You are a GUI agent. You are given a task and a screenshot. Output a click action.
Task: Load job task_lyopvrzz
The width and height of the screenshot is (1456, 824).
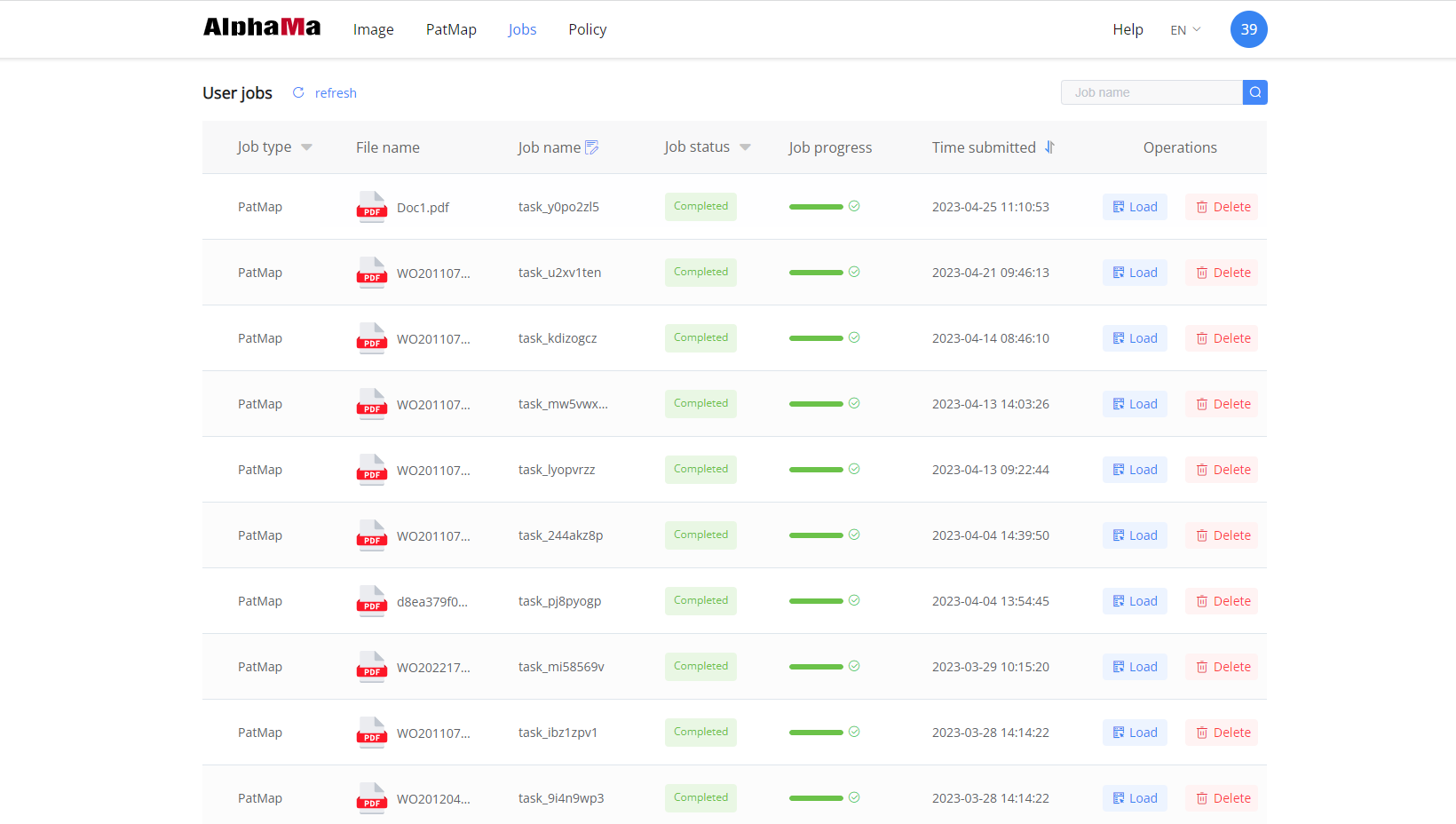point(1135,470)
